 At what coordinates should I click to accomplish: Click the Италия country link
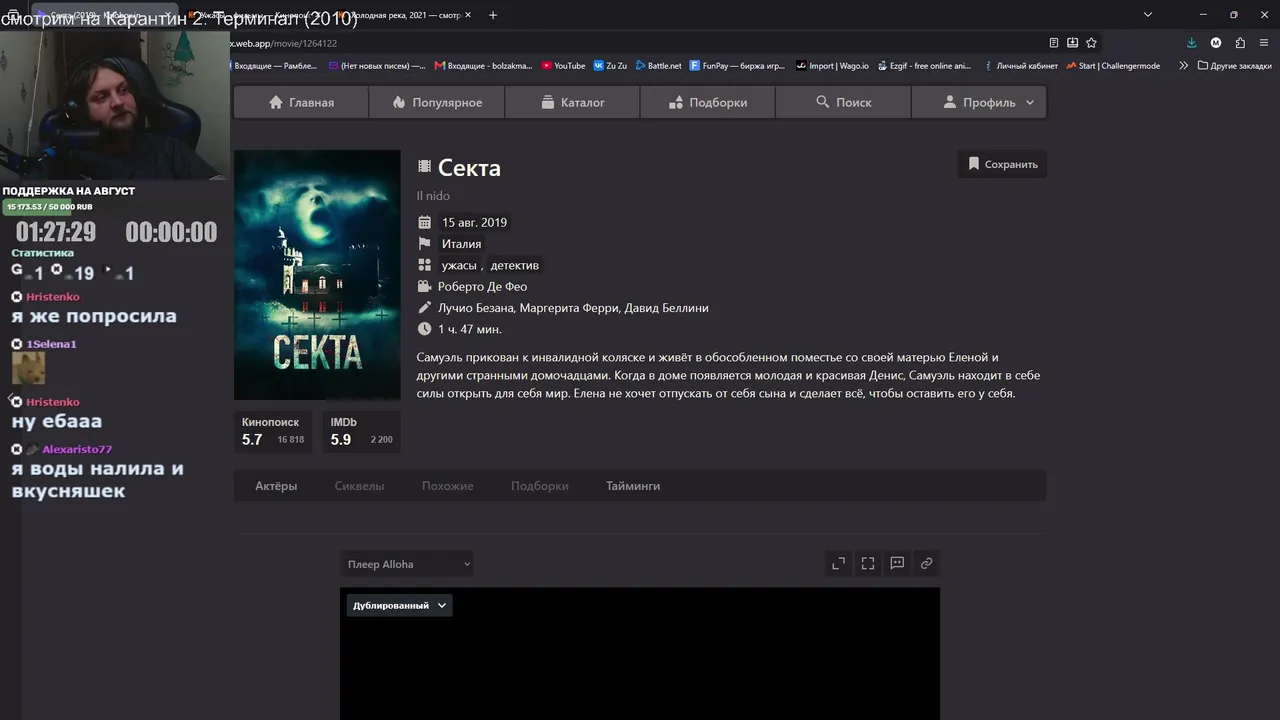(461, 244)
